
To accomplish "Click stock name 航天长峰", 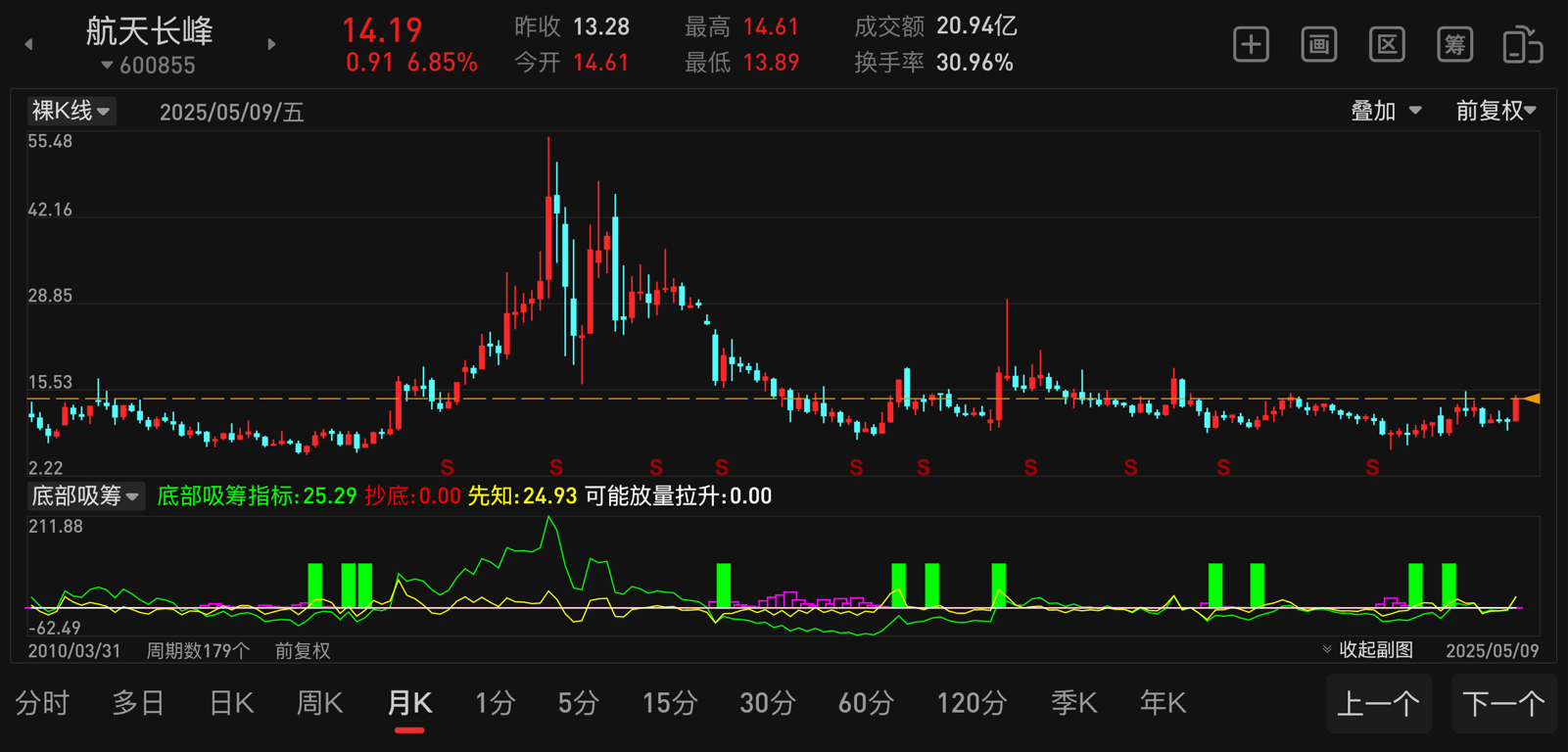I will click(149, 30).
